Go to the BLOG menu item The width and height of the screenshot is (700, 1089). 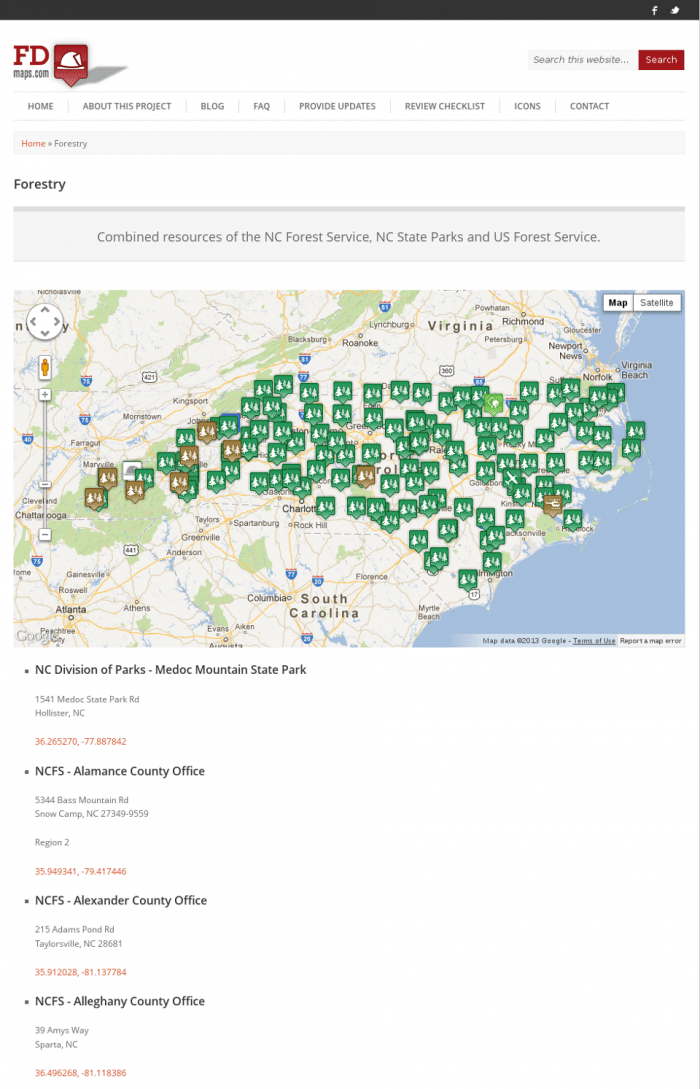pyautogui.click(x=212, y=106)
